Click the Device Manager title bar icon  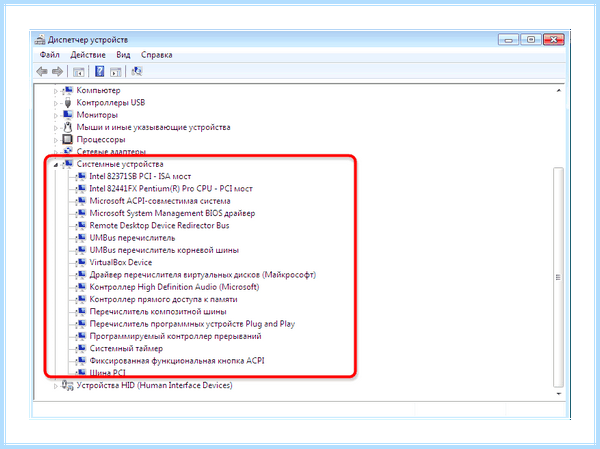coord(40,39)
